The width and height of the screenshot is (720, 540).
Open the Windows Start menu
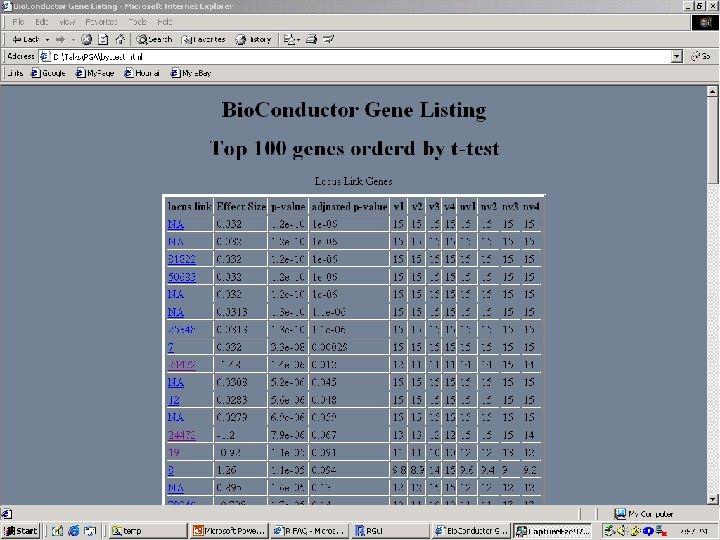click(20, 531)
